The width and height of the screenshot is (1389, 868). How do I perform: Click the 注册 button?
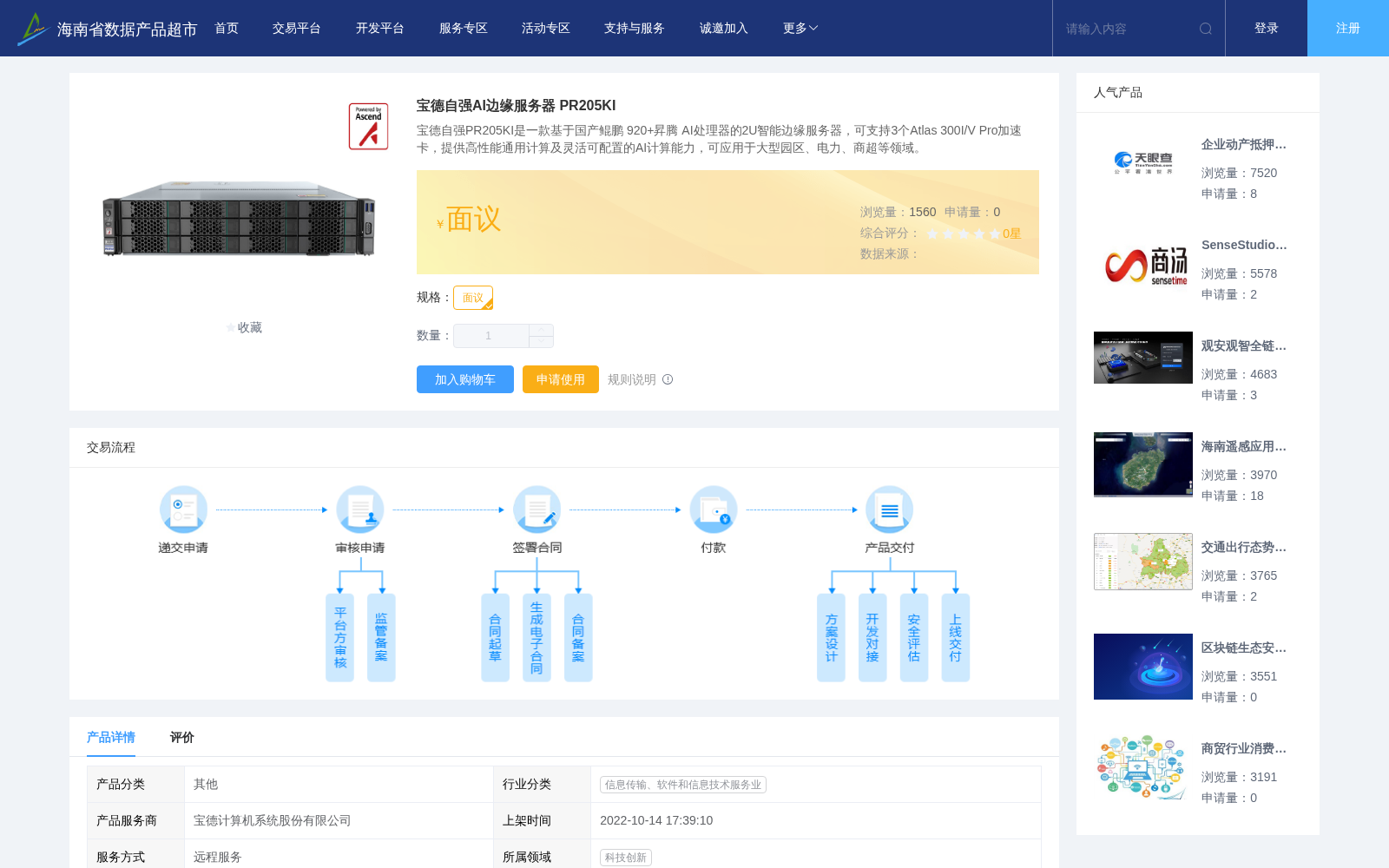(x=1348, y=29)
